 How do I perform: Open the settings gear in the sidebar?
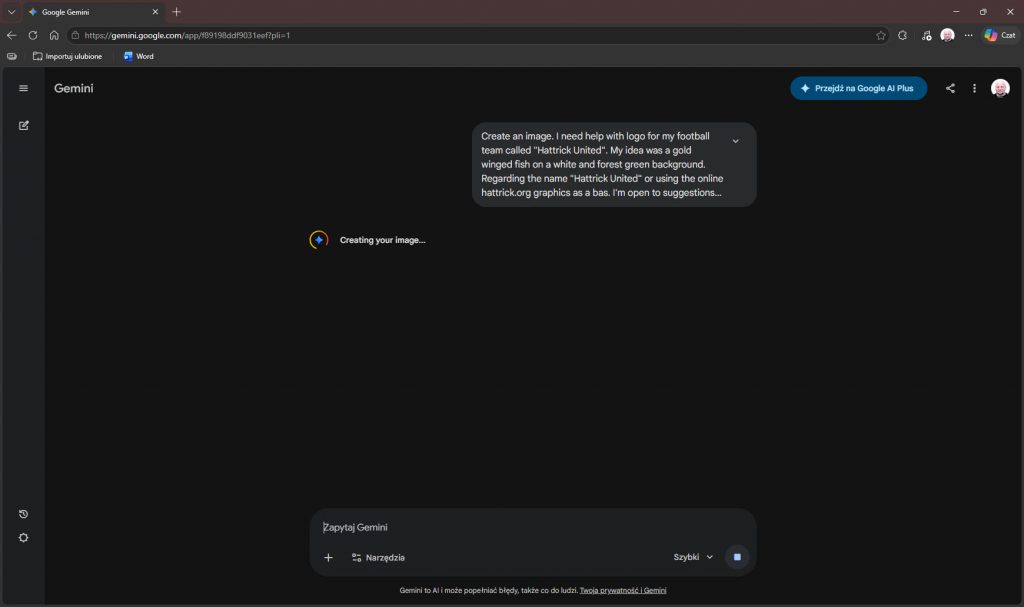(x=24, y=538)
